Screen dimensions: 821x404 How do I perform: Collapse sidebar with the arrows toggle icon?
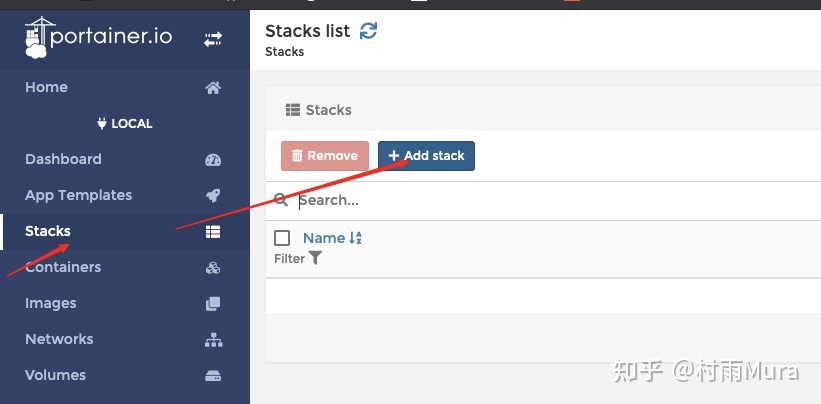(213, 39)
